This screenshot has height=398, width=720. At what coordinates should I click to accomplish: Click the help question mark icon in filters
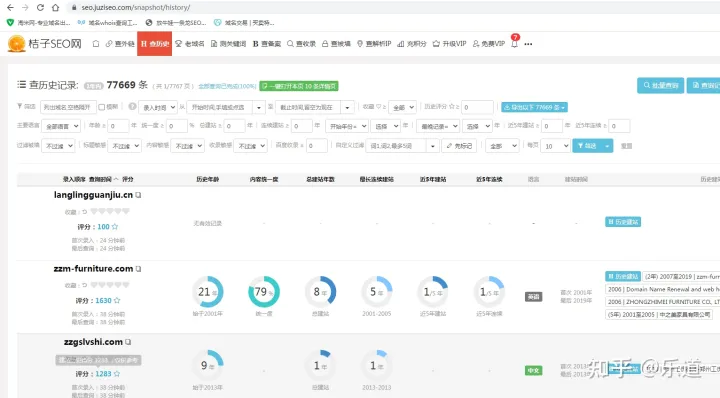click(x=132, y=107)
